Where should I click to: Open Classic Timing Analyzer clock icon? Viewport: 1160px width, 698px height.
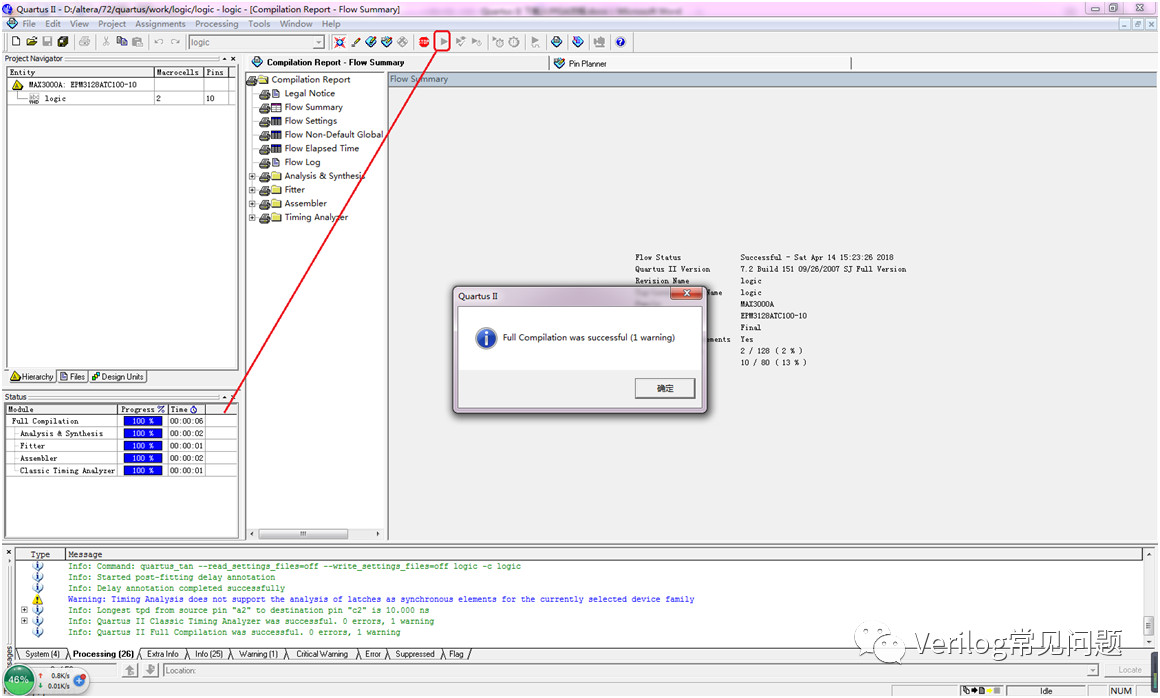coord(513,42)
